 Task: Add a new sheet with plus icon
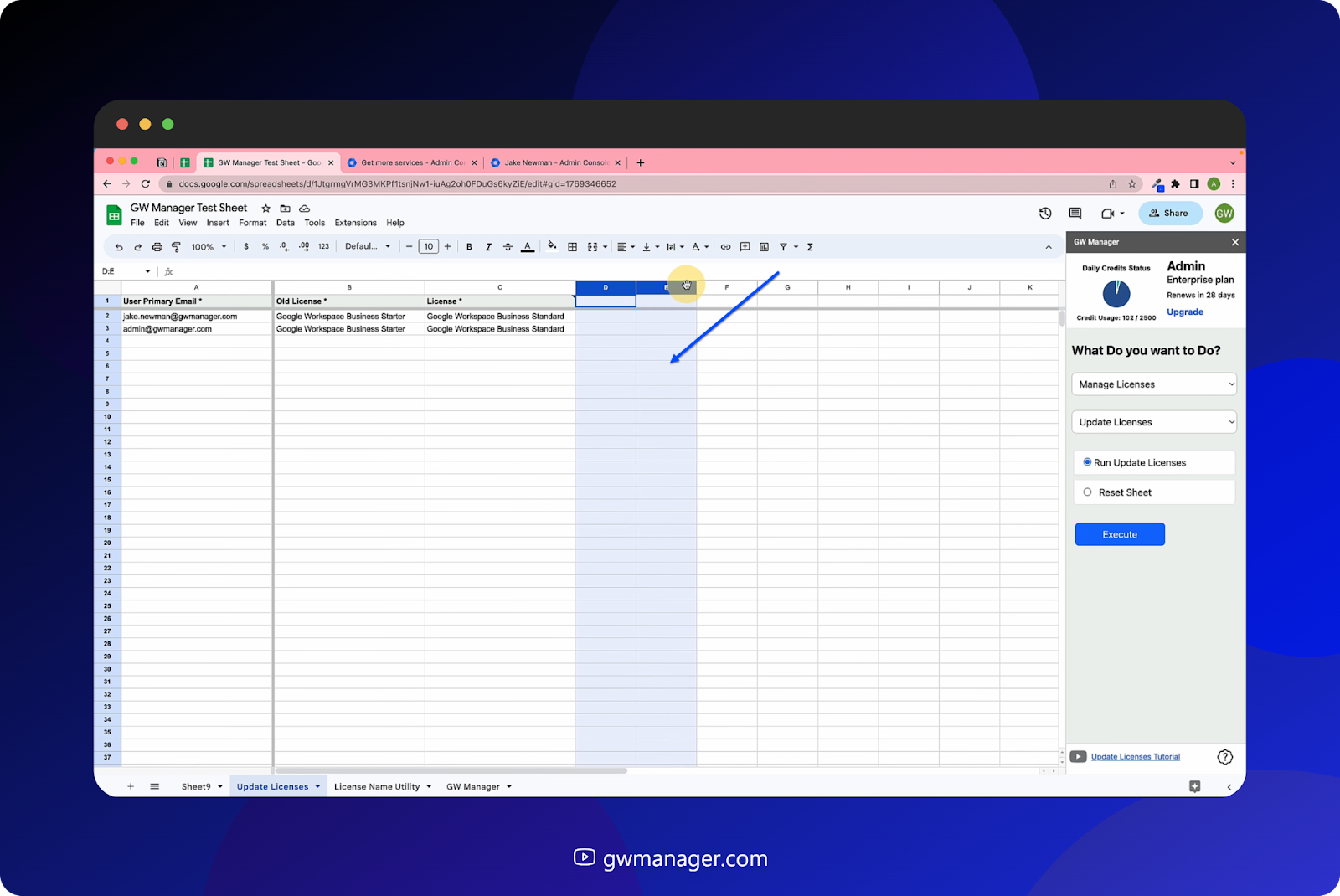131,787
